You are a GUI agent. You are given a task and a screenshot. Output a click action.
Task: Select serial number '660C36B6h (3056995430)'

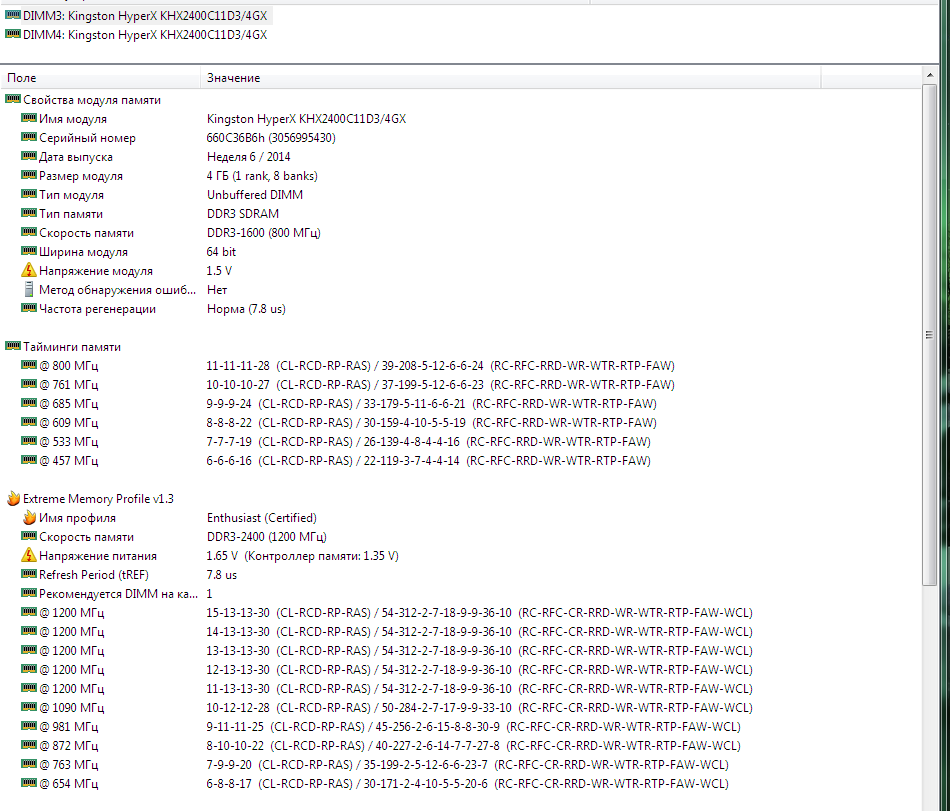pyautogui.click(x=271, y=138)
